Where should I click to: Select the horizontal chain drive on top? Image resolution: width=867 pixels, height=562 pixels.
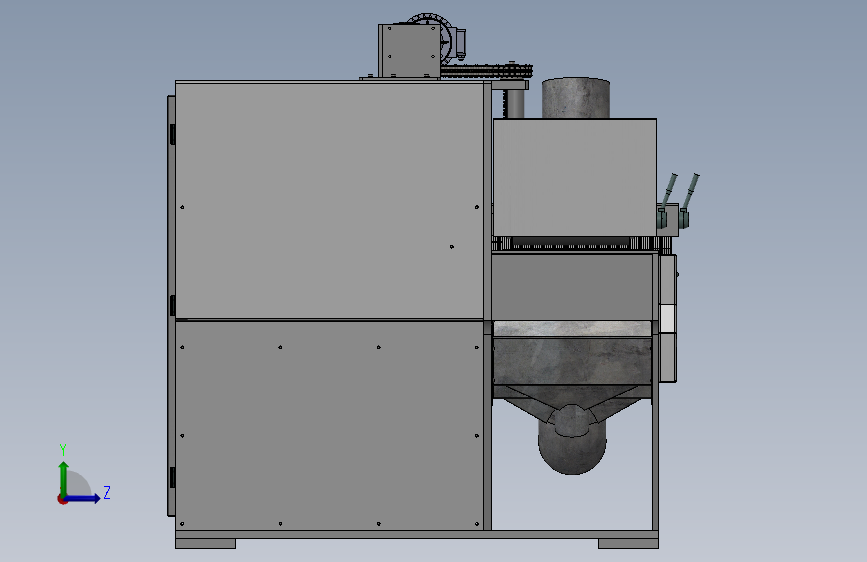[487, 71]
